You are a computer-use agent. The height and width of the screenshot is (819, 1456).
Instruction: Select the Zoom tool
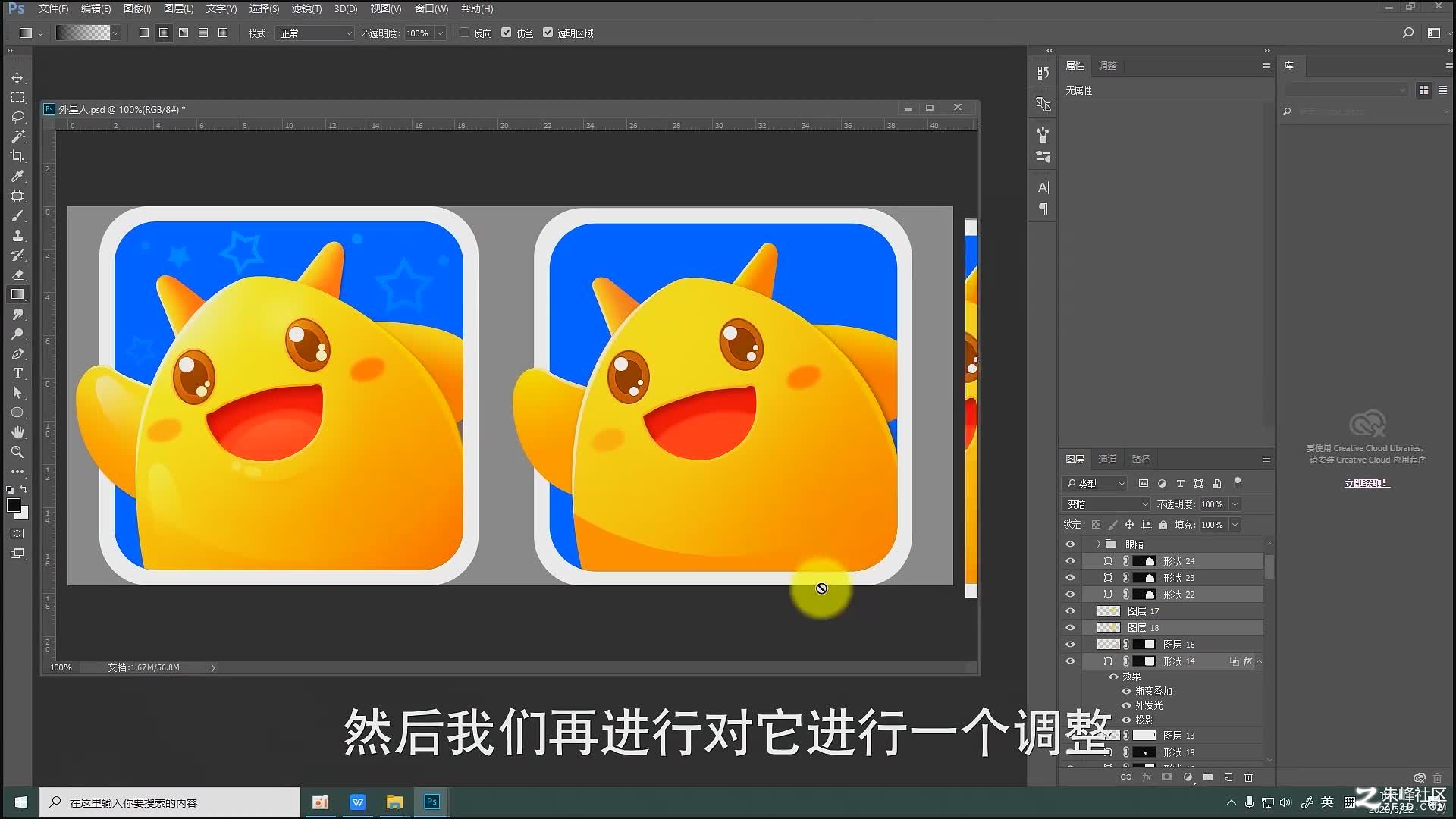pyautogui.click(x=17, y=452)
